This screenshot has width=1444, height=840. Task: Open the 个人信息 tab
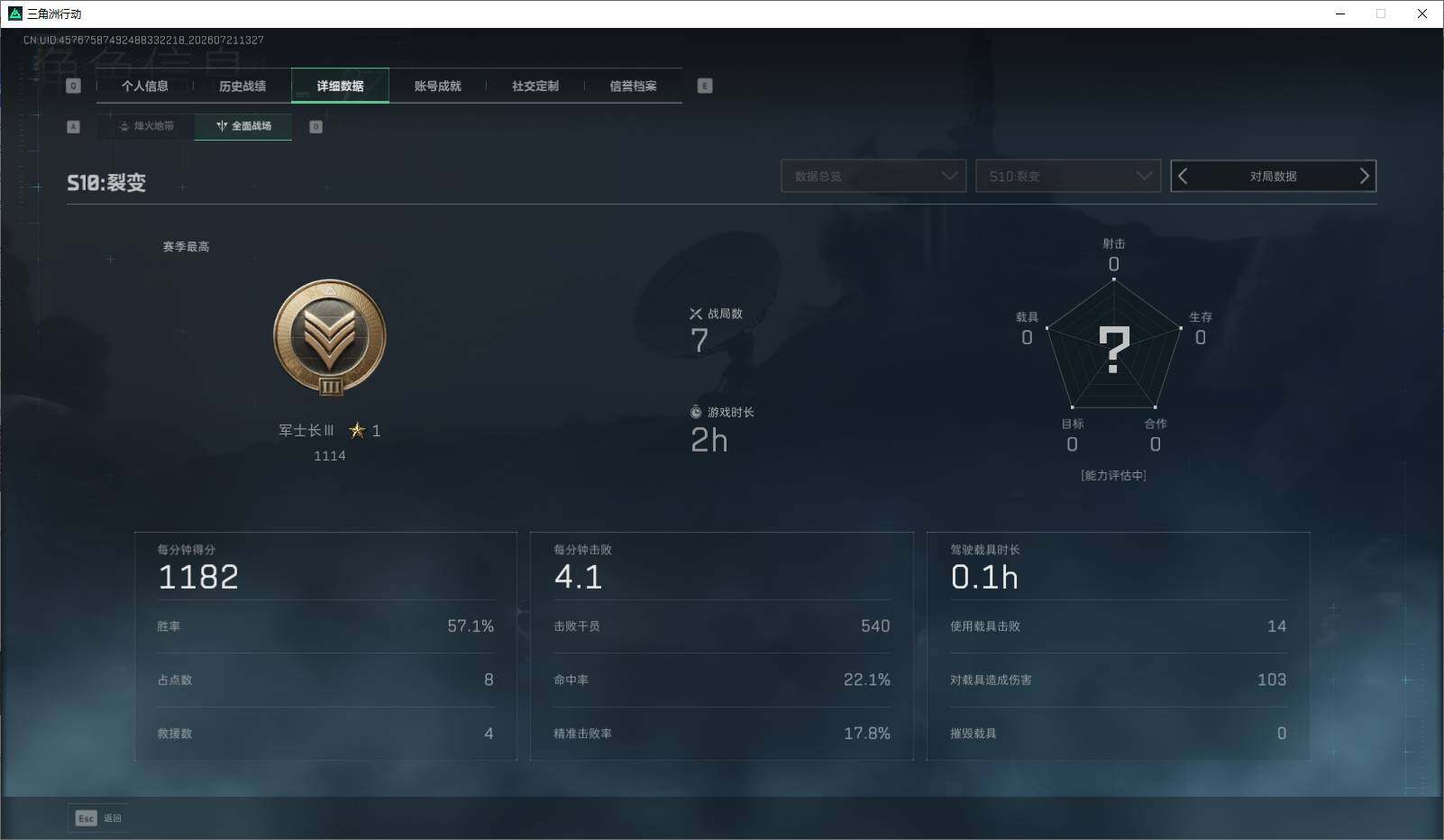145,87
